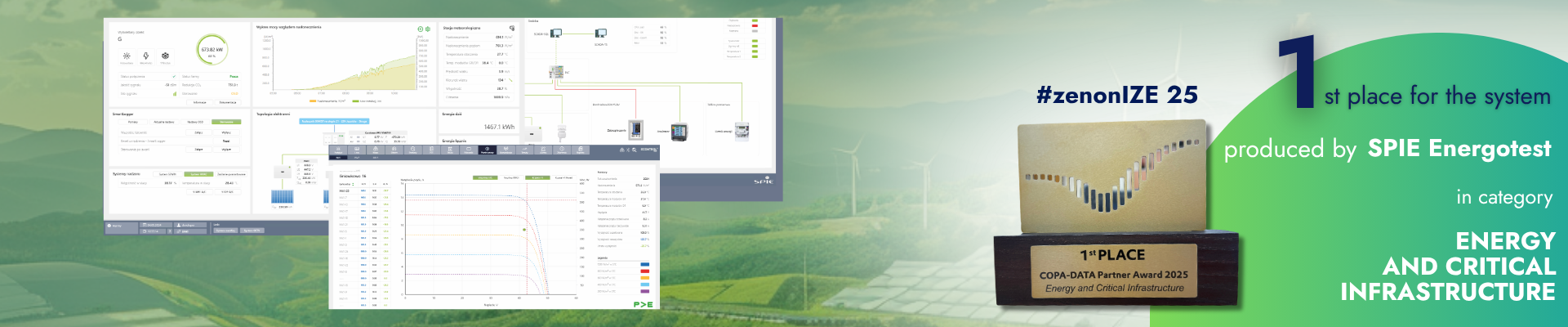Click the green operating point marker on the I-V chart
This screenshot has width=1568, height=327.
[x=524, y=230]
